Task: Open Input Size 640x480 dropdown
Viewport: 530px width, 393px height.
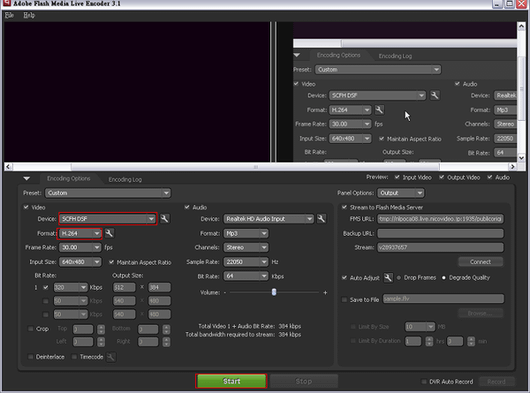Action: (80, 262)
